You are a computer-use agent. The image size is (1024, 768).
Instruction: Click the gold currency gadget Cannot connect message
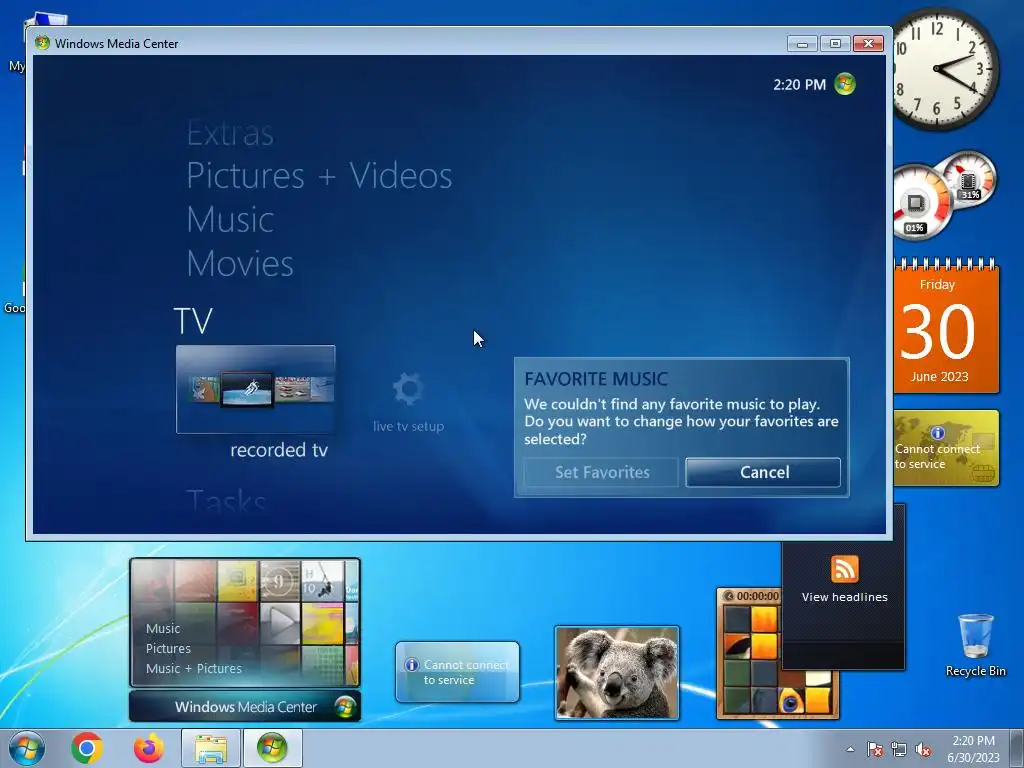938,456
